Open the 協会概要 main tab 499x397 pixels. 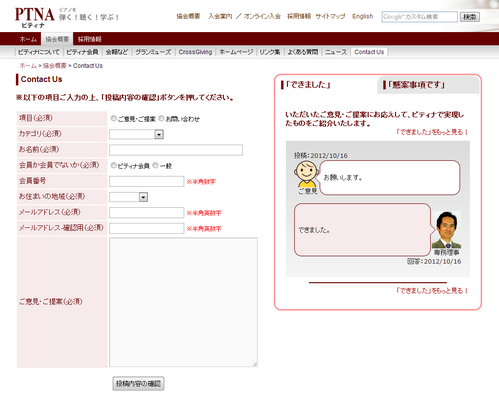57,39
